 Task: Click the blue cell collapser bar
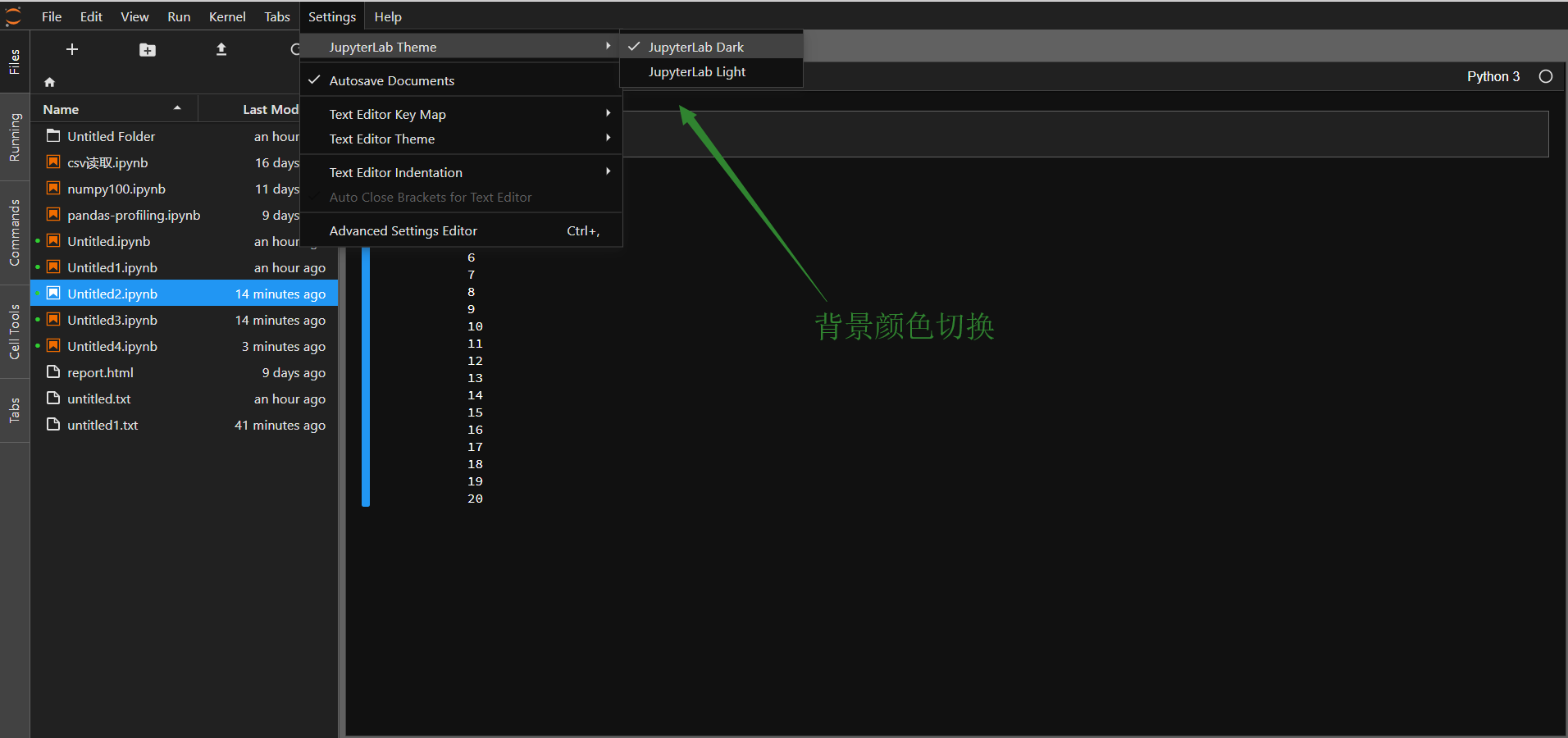[x=366, y=376]
